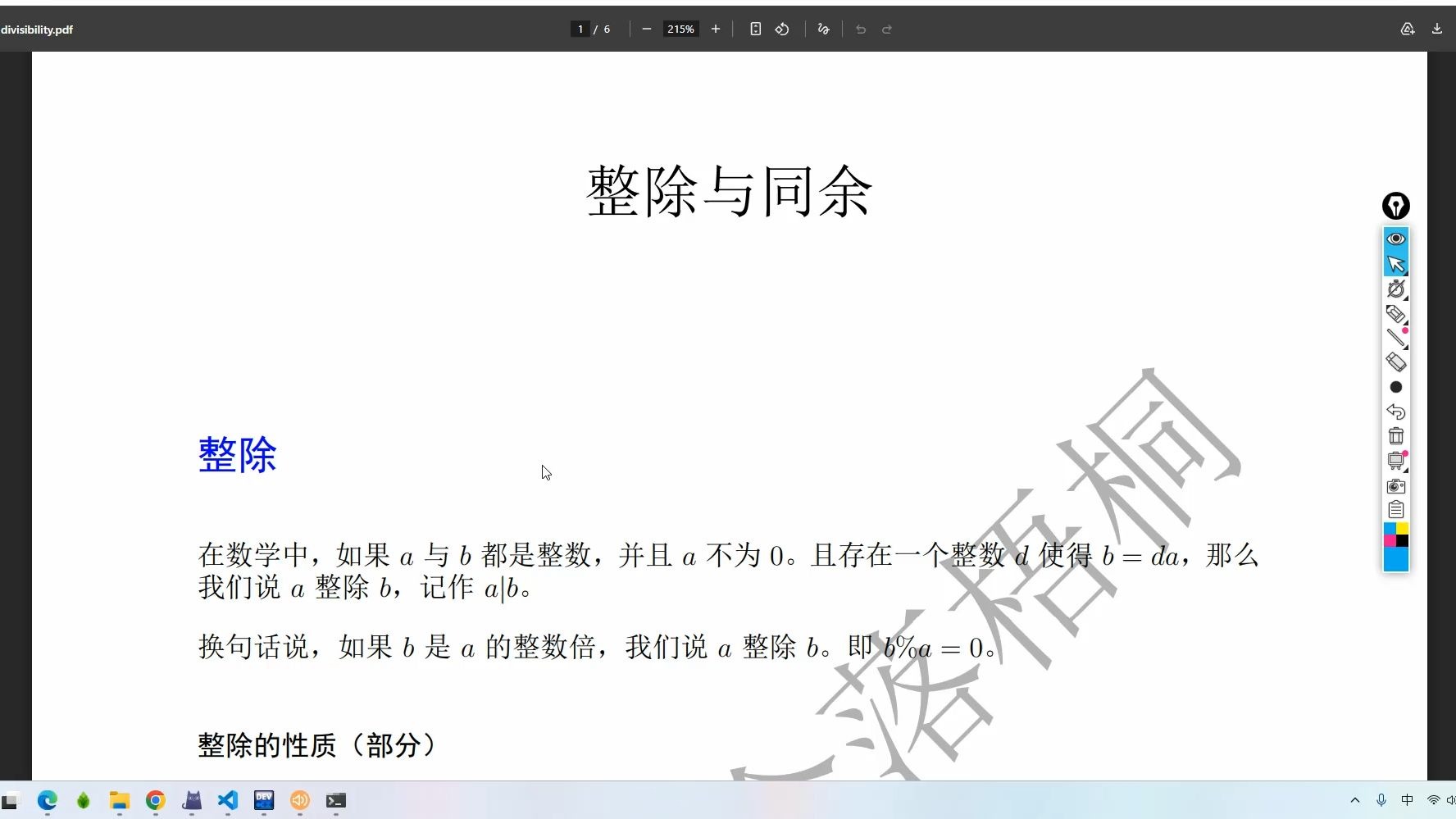Open Visual Studio Code from taskbar
Image resolution: width=1456 pixels, height=819 pixels.
(228, 800)
